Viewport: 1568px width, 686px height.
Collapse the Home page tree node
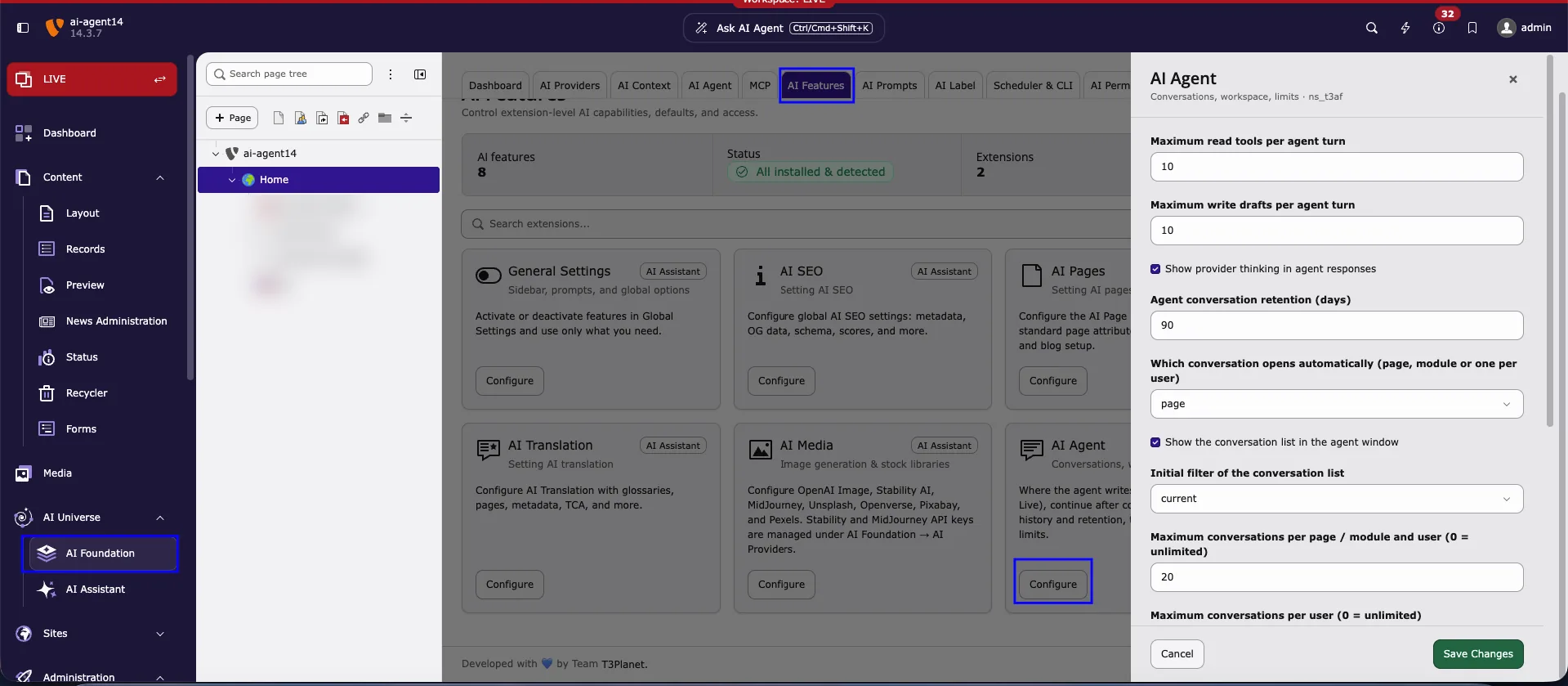tap(232, 180)
